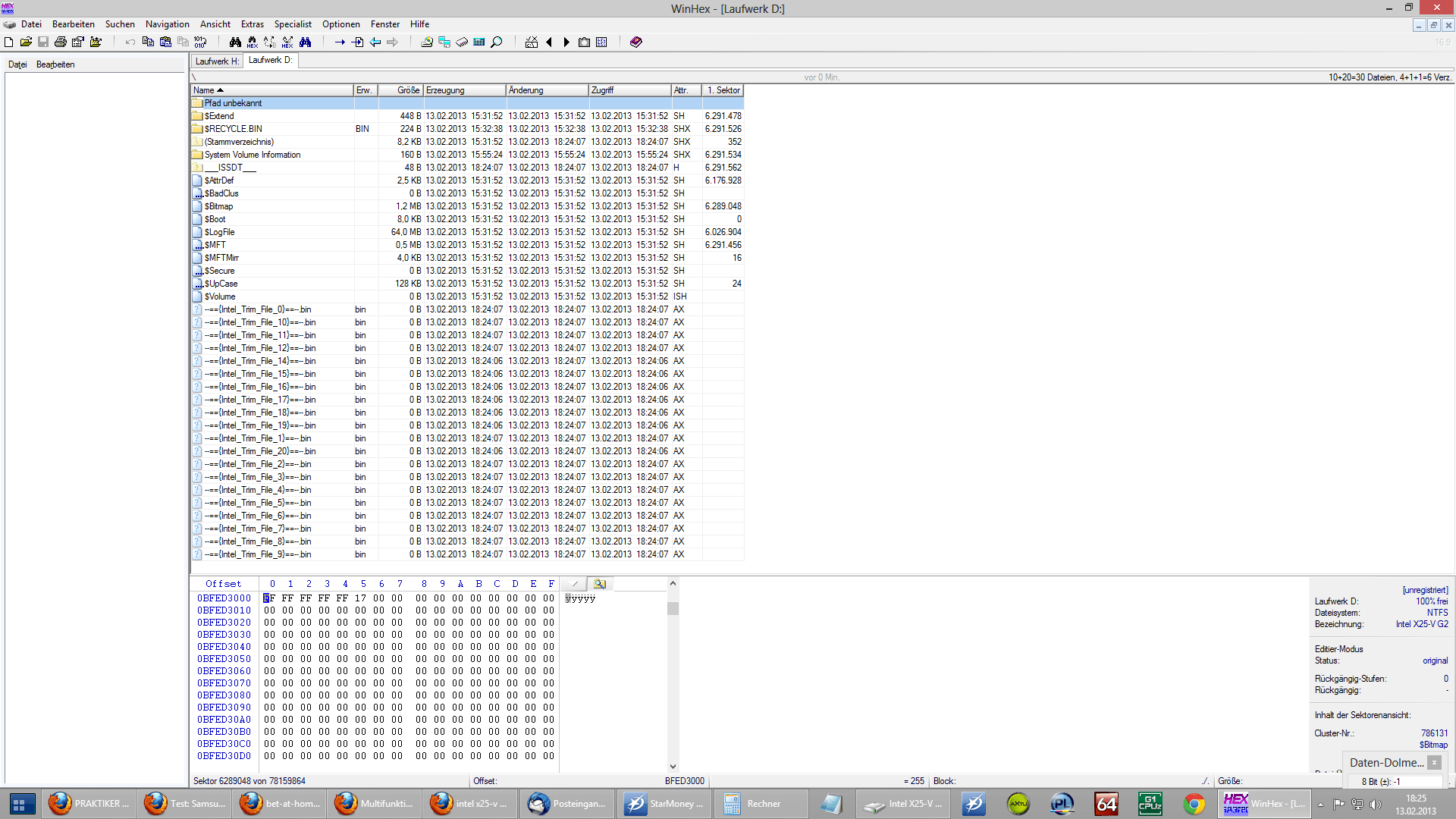This screenshot has width=1456, height=819.
Task: Click the purple help book icon
Action: 636,42
